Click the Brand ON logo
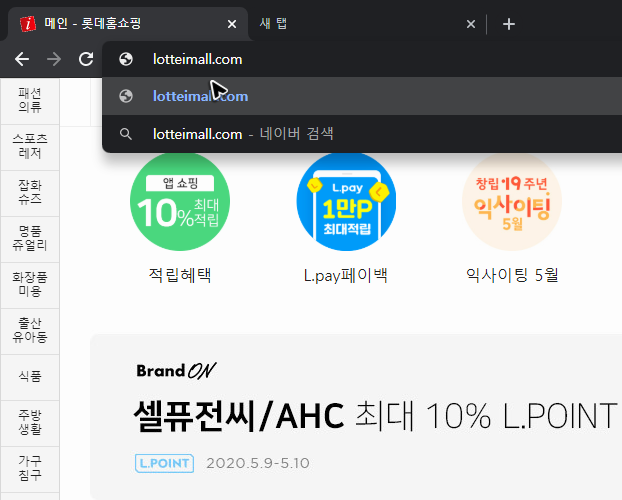The width and height of the screenshot is (622, 500). click(x=176, y=371)
